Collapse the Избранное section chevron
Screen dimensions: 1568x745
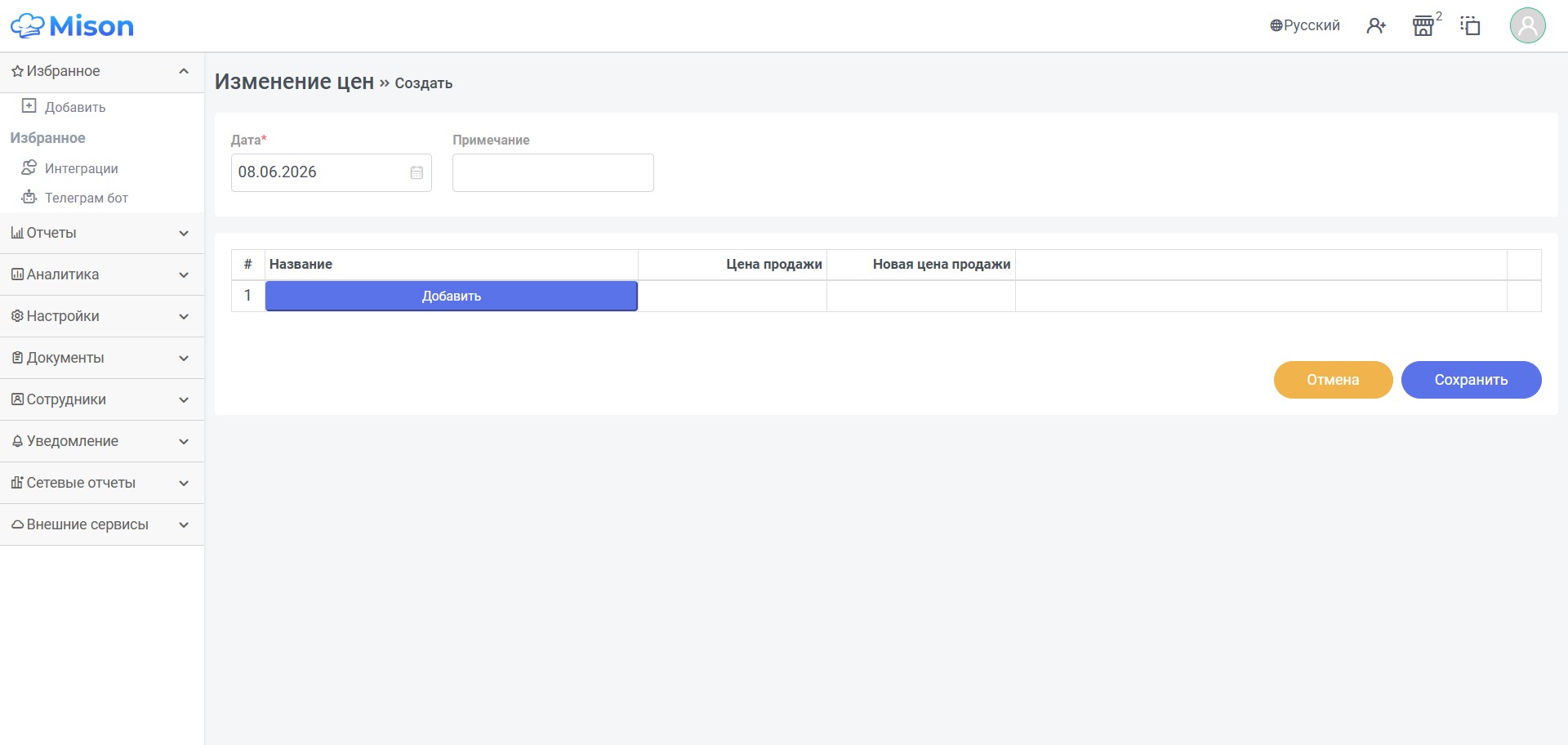coord(184,71)
